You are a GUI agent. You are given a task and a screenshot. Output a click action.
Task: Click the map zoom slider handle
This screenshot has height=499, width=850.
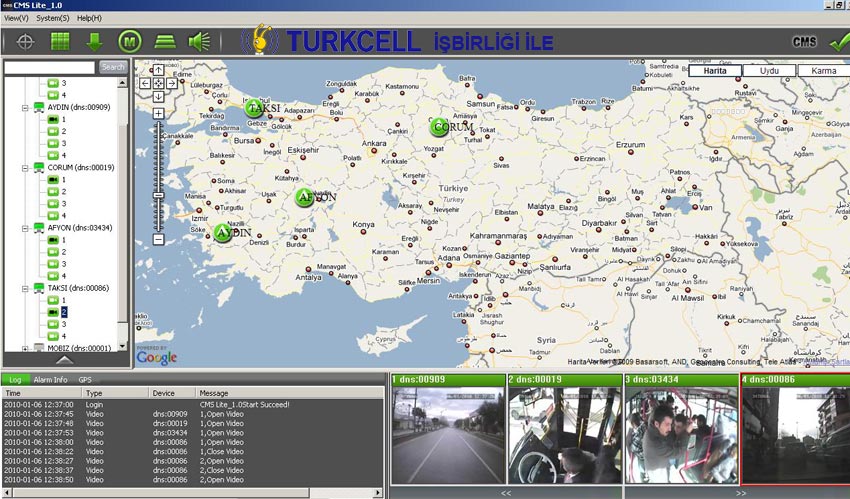pyautogui.click(x=158, y=196)
